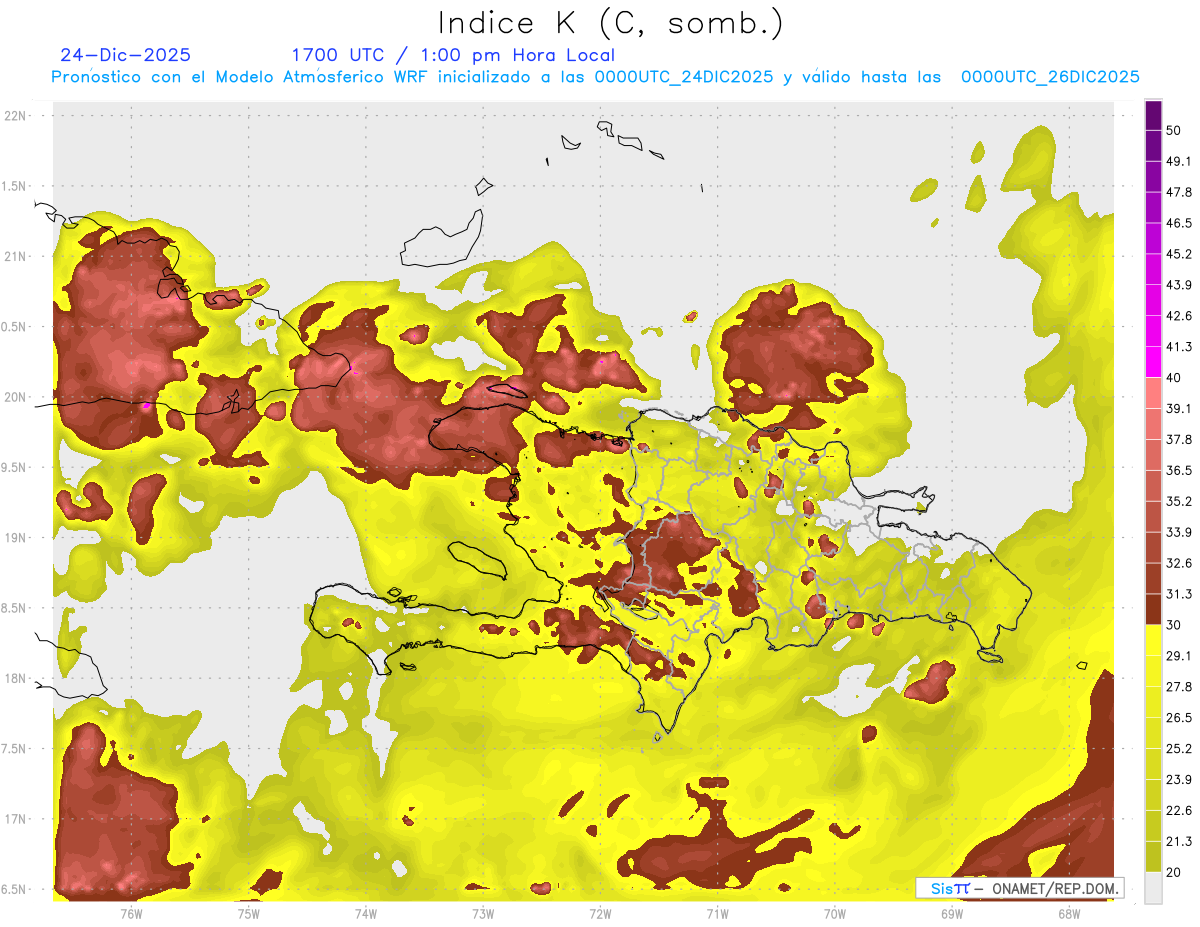Select the '47.8' color bar value
1200x927 pixels.
click(x=1179, y=192)
